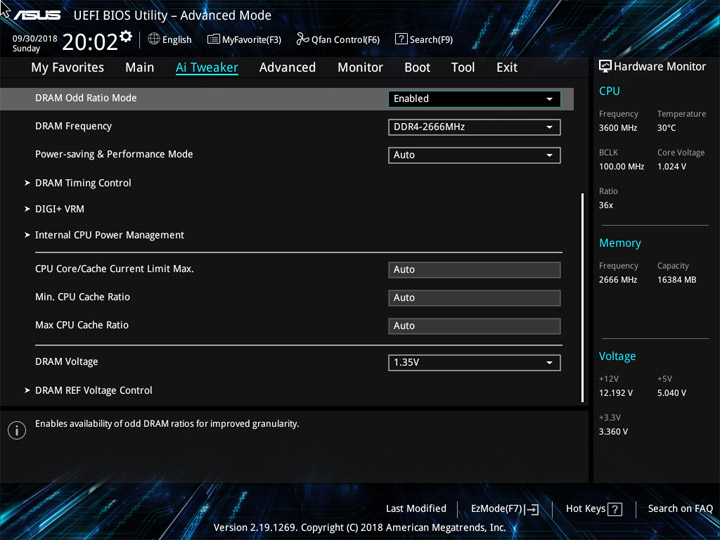This screenshot has height=540, width=720.
Task: Click the ASUS logo
Action: (x=37, y=15)
